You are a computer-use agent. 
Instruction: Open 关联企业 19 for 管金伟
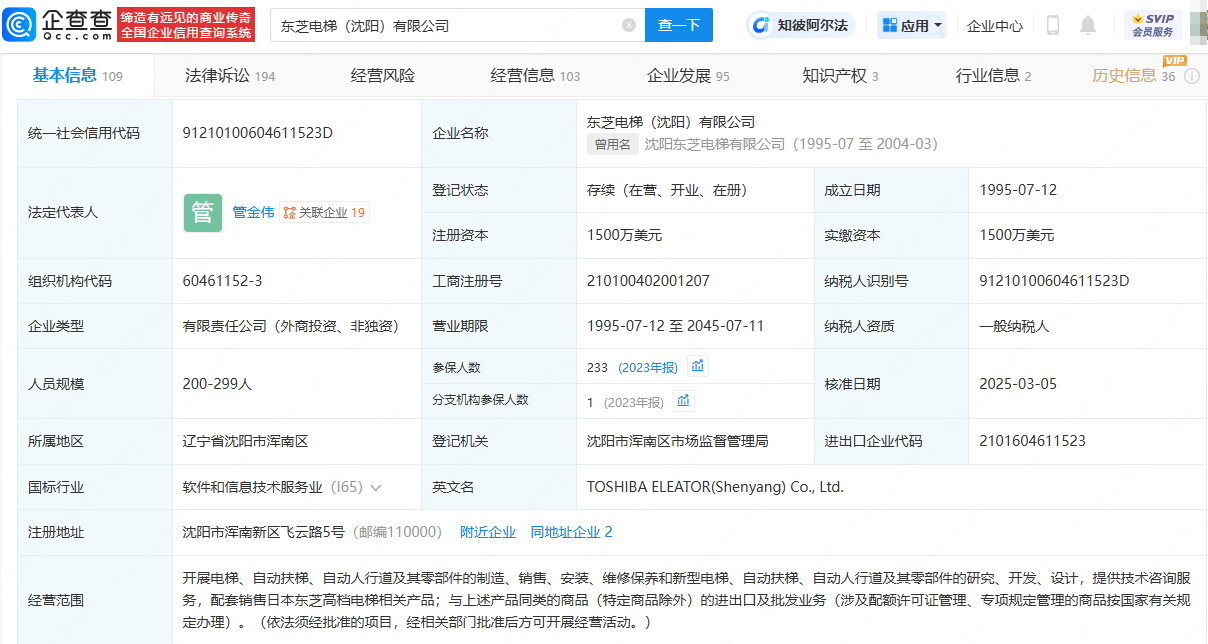pos(325,212)
